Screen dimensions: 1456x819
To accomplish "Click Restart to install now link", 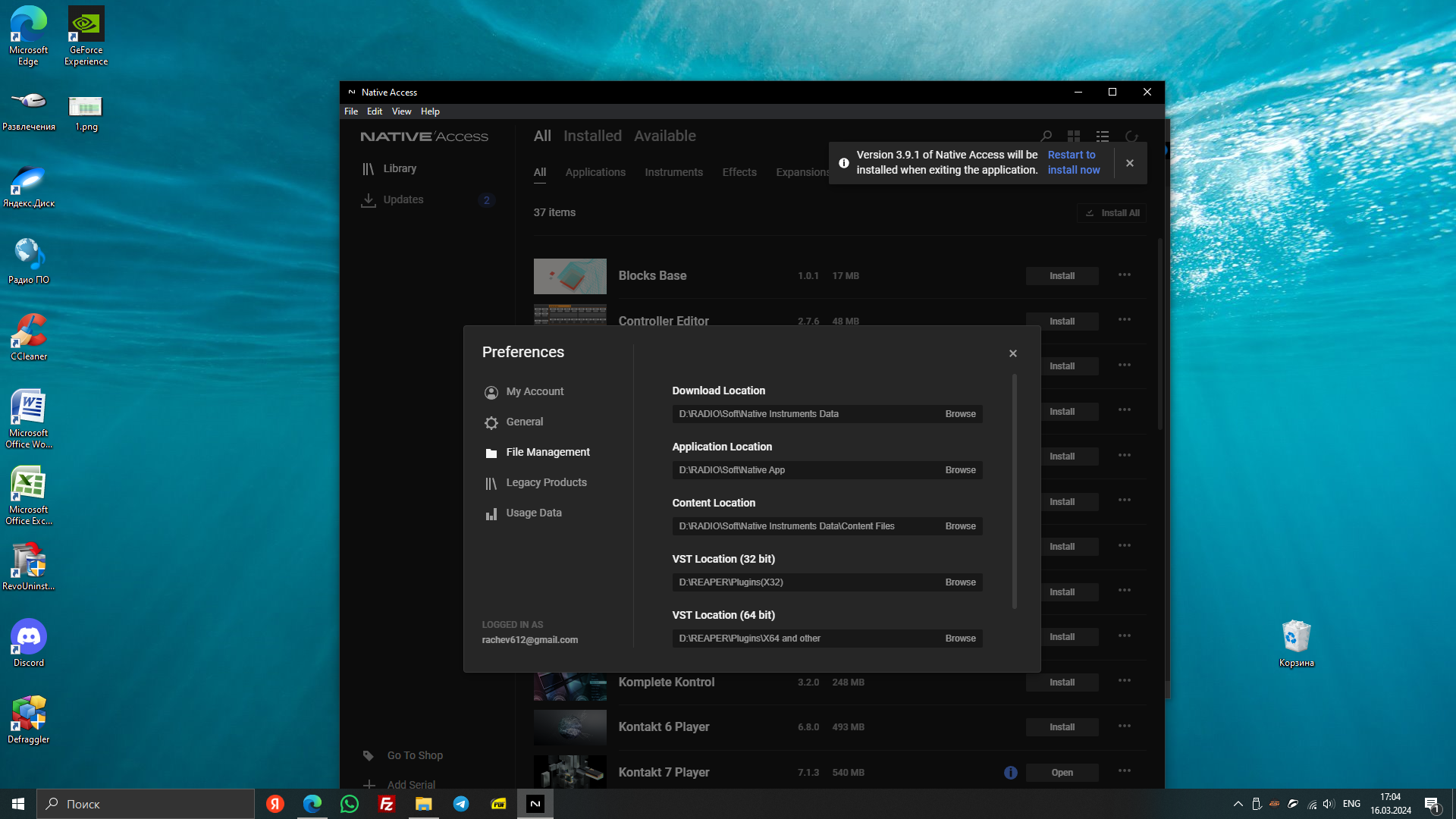I will (x=1073, y=162).
